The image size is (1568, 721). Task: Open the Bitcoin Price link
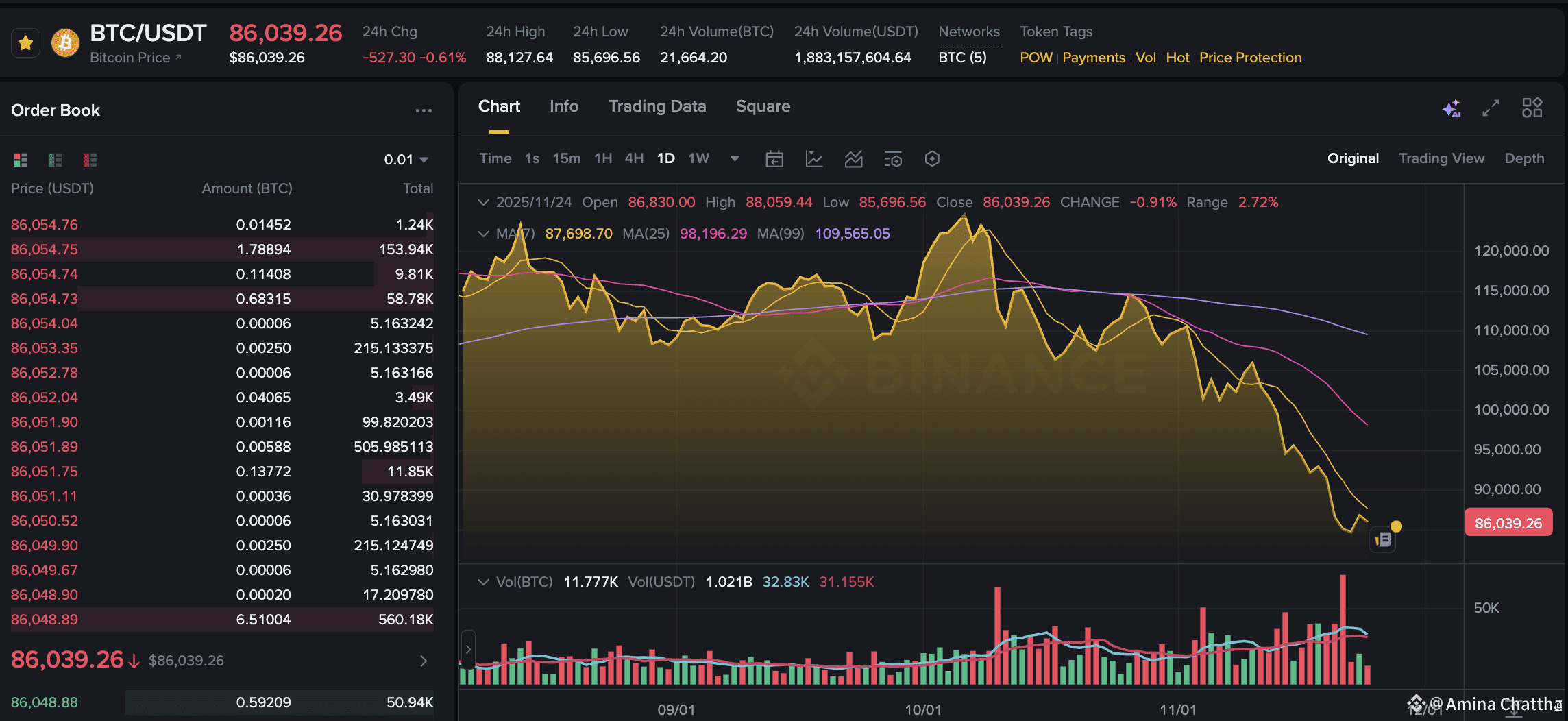coord(136,58)
